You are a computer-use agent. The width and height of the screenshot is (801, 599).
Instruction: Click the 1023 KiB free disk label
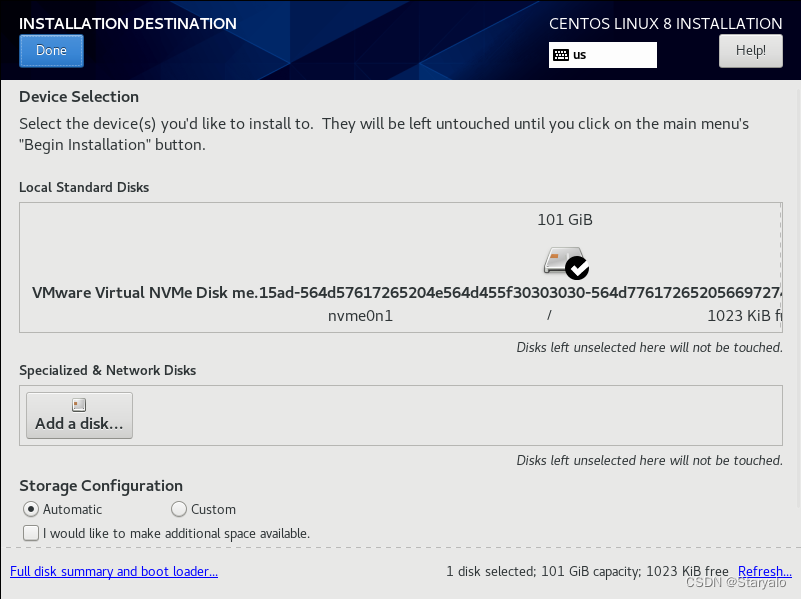pyautogui.click(x=744, y=316)
